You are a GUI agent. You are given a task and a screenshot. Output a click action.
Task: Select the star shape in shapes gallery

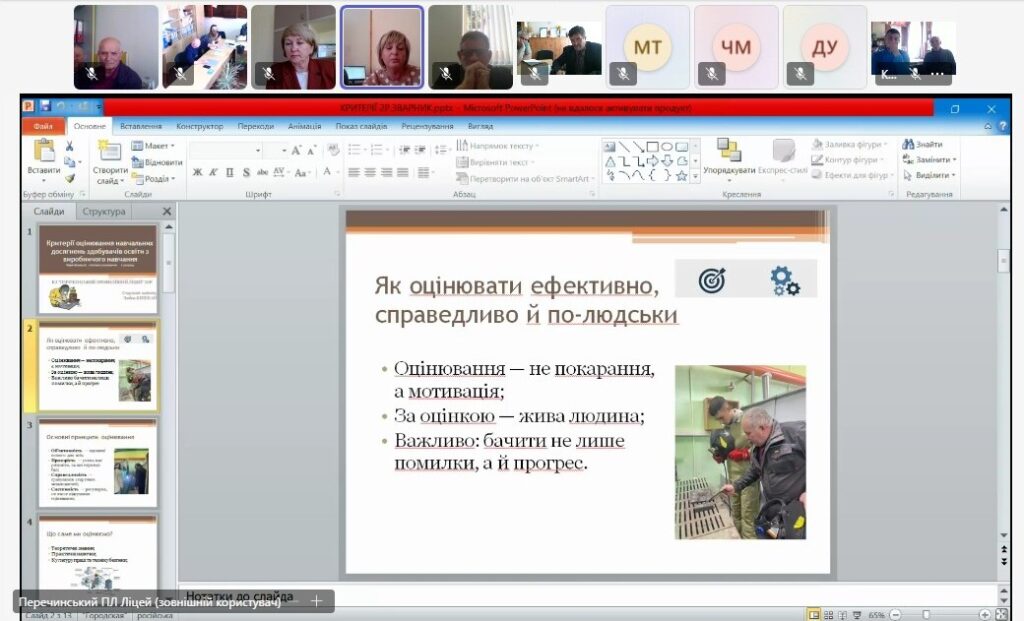point(681,176)
